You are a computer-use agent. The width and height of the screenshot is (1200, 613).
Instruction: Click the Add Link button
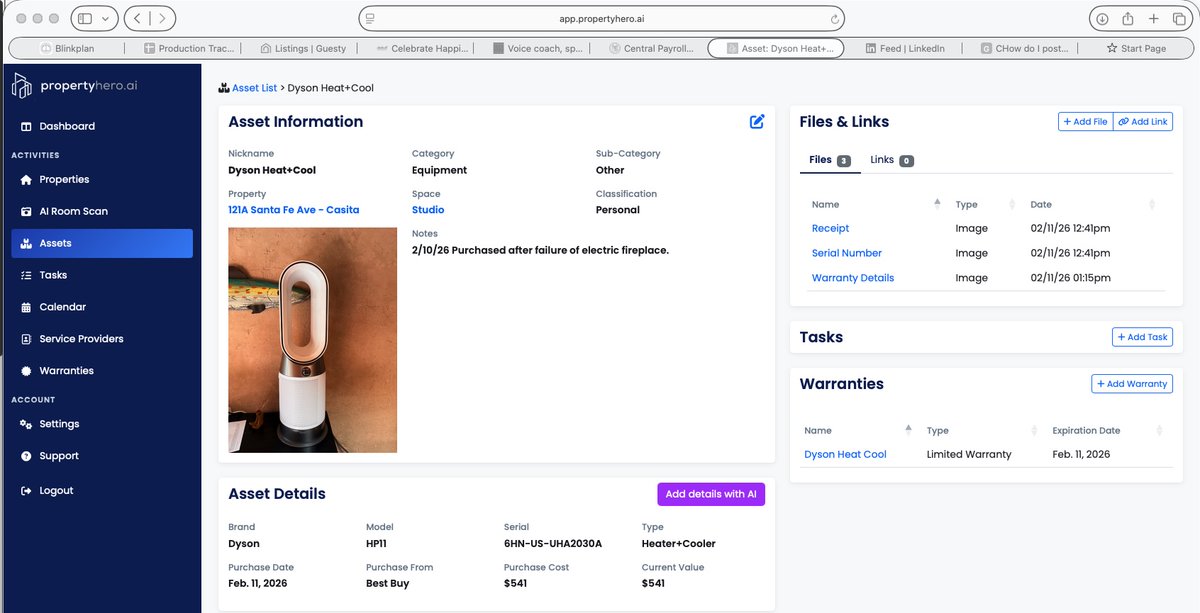click(1143, 122)
